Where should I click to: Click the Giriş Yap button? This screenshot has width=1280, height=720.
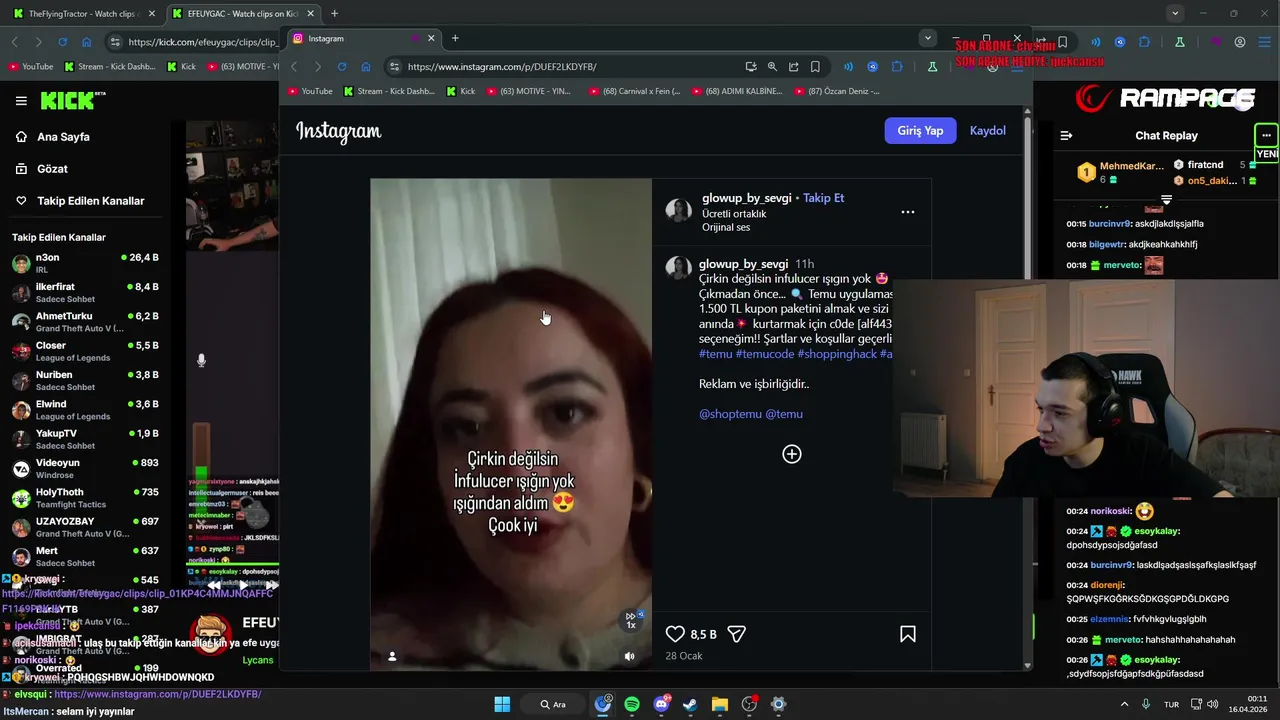(x=920, y=131)
